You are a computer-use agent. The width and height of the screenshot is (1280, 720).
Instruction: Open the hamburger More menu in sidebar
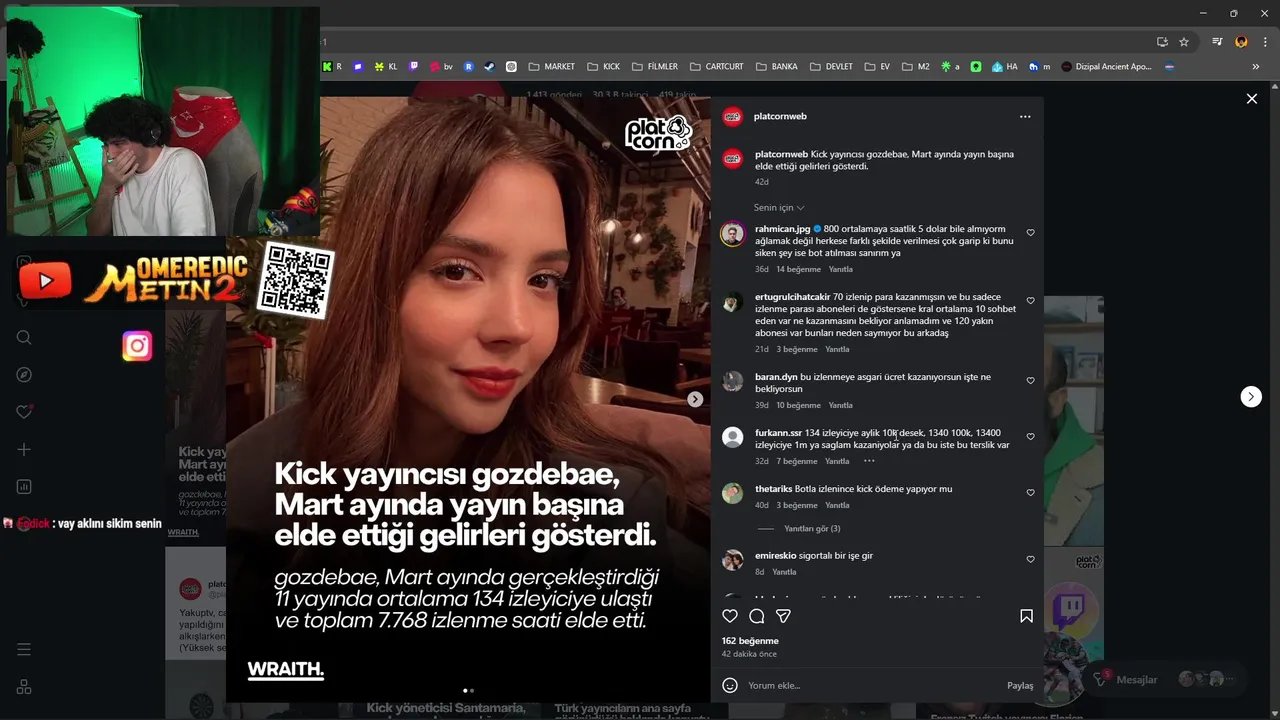24,650
